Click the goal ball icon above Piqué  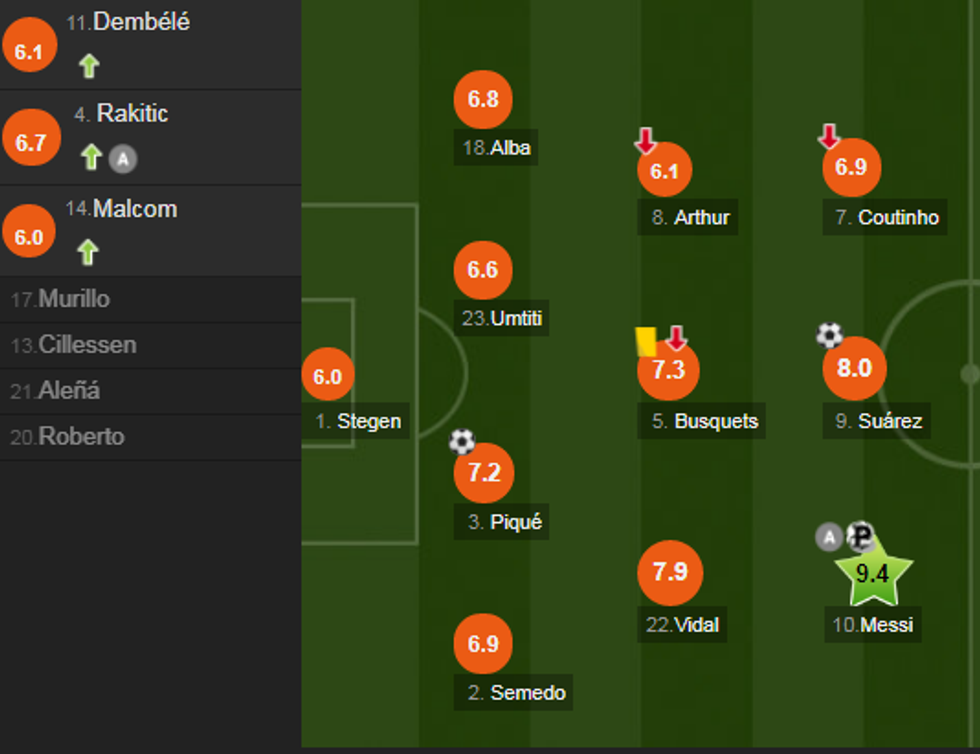point(461,441)
